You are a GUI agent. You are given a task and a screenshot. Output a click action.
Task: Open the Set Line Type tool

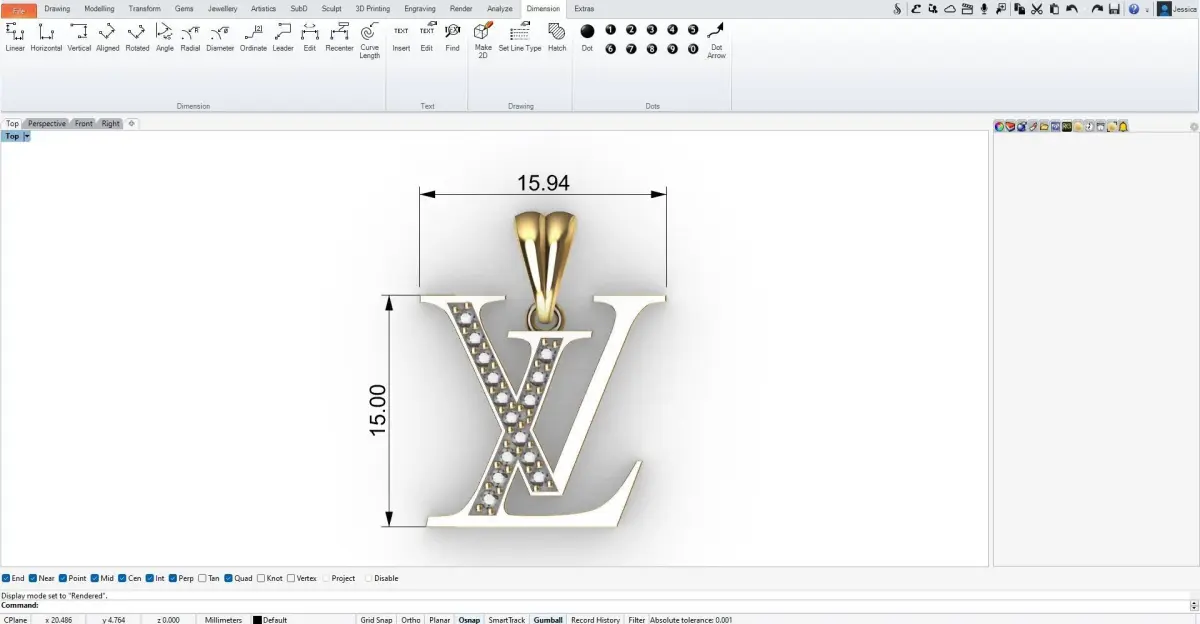pos(520,37)
